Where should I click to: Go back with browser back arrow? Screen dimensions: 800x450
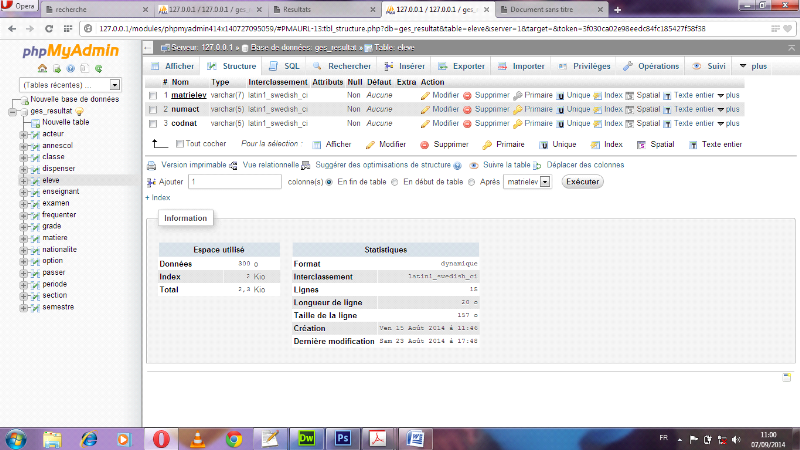tap(12, 29)
